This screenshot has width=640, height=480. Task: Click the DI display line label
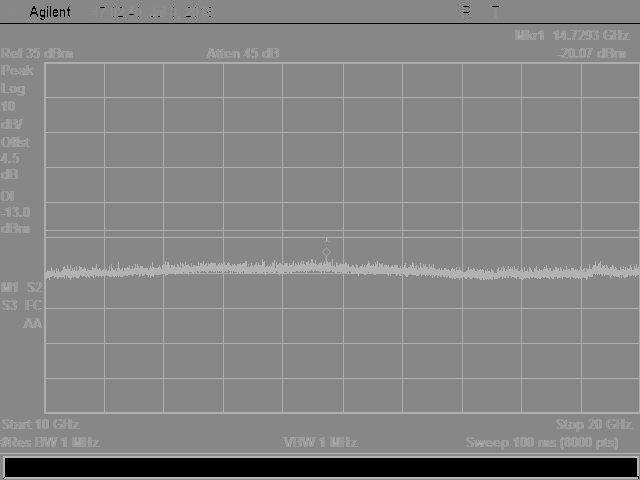tap(8, 196)
